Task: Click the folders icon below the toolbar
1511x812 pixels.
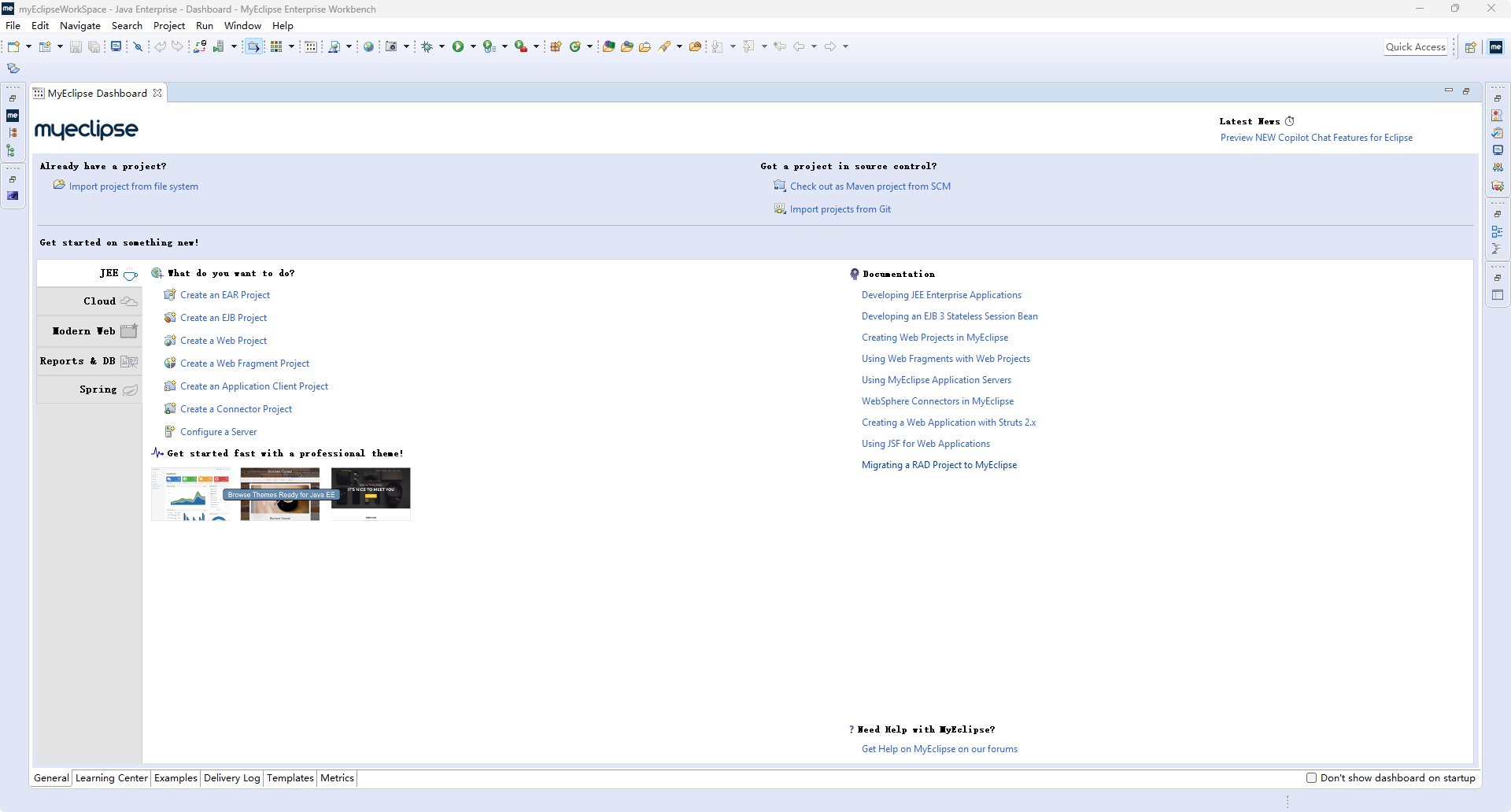Action: 13,68
